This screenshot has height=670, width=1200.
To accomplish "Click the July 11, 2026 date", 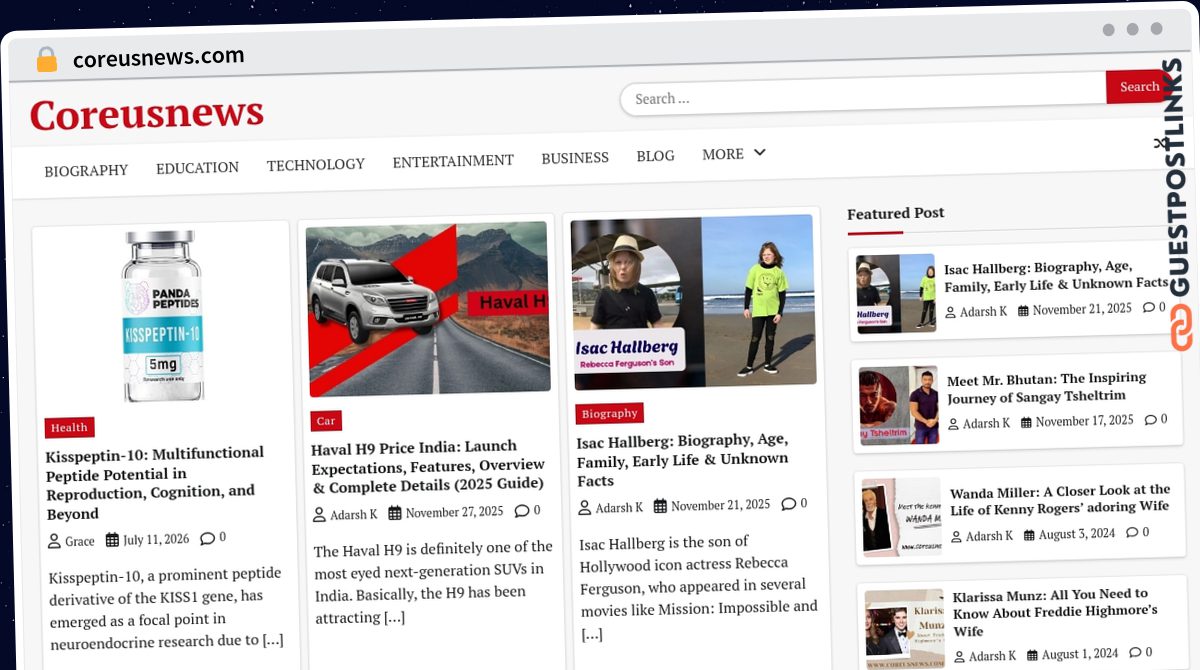I will point(156,539).
